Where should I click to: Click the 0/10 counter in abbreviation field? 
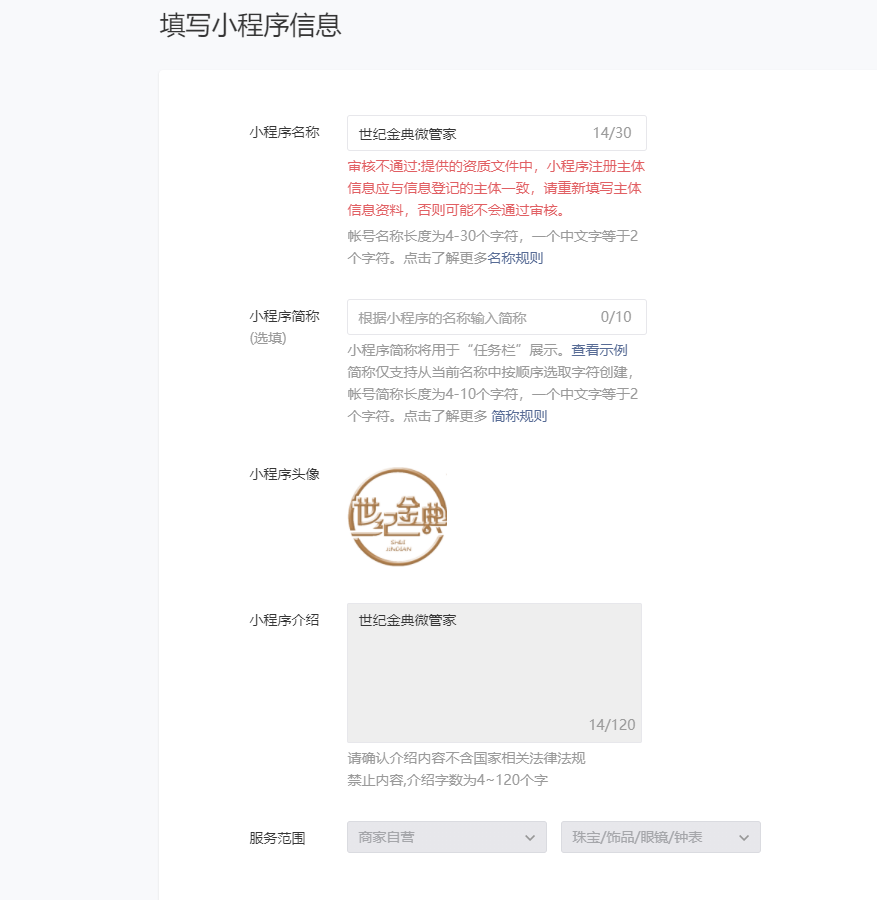616,317
